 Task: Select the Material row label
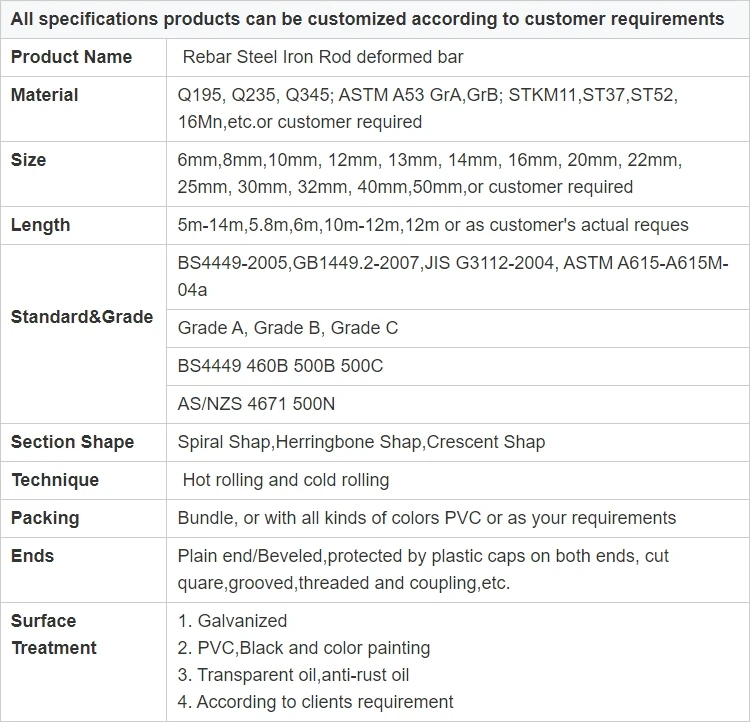coord(44,95)
